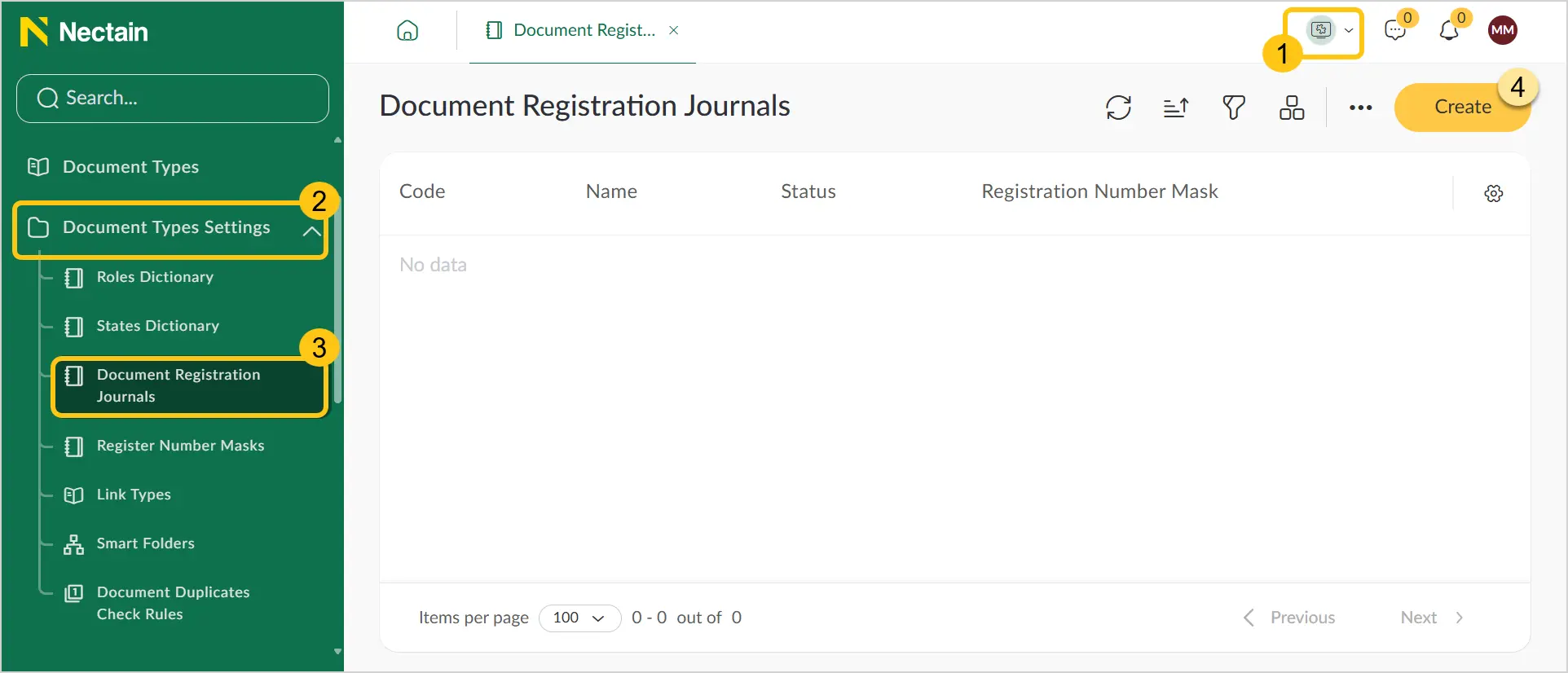1568x673 pixels.
Task: Sort by Registration Number Mask column header
Action: pos(1099,191)
